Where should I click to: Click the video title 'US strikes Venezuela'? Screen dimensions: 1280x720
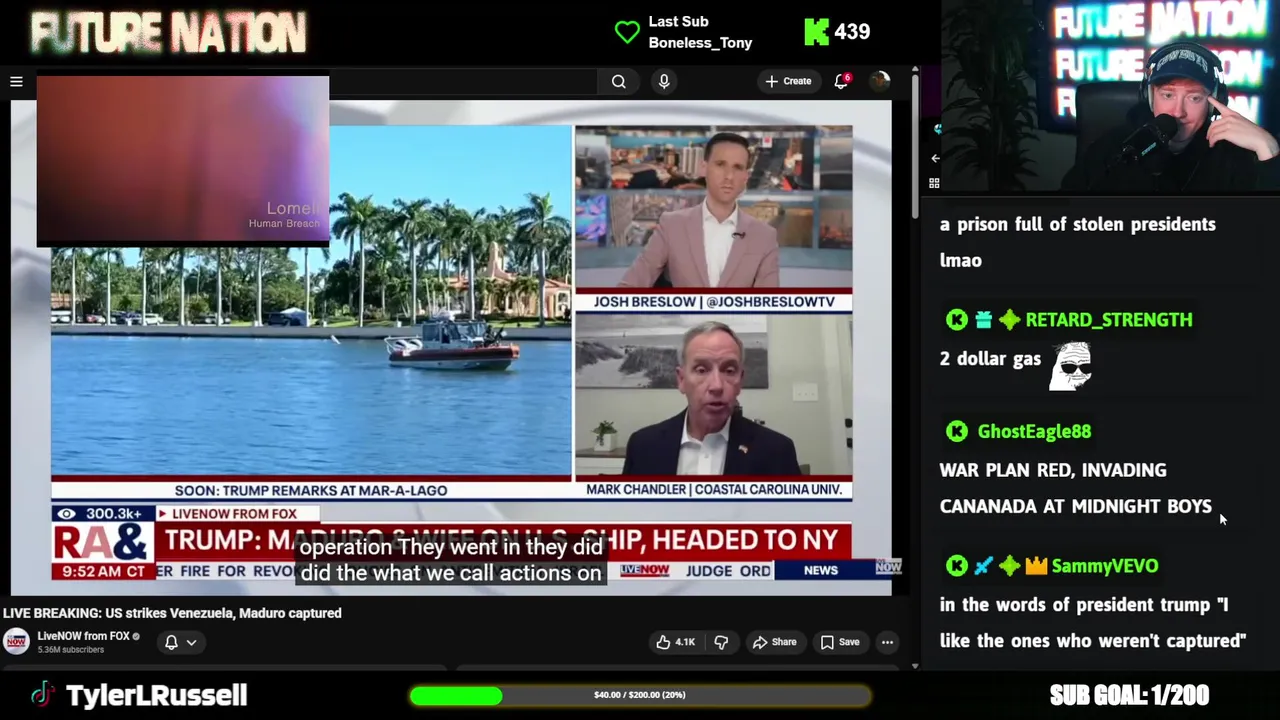click(172, 613)
